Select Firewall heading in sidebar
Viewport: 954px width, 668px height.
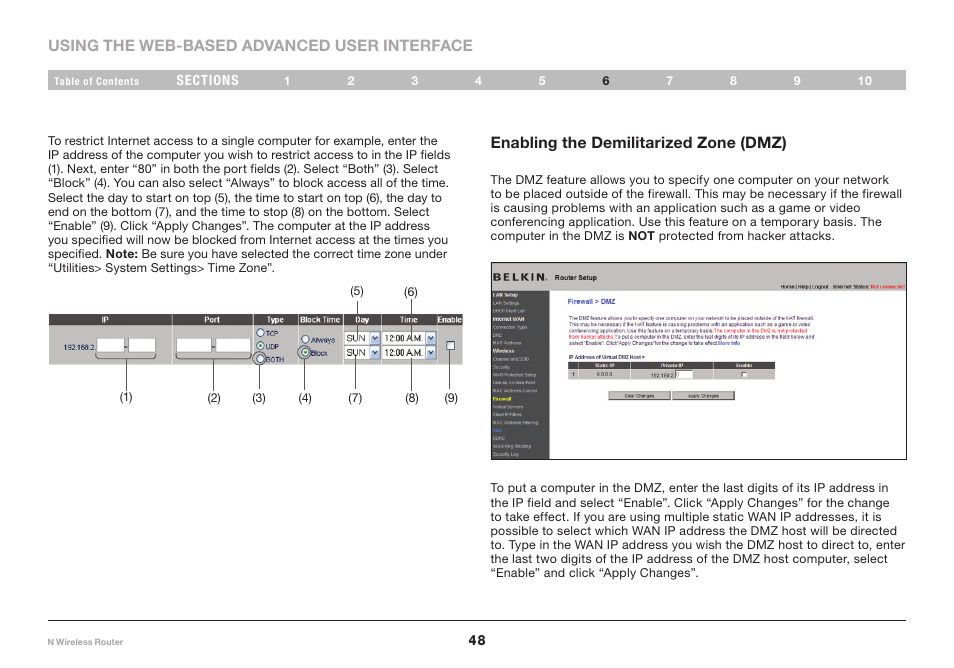tap(502, 399)
